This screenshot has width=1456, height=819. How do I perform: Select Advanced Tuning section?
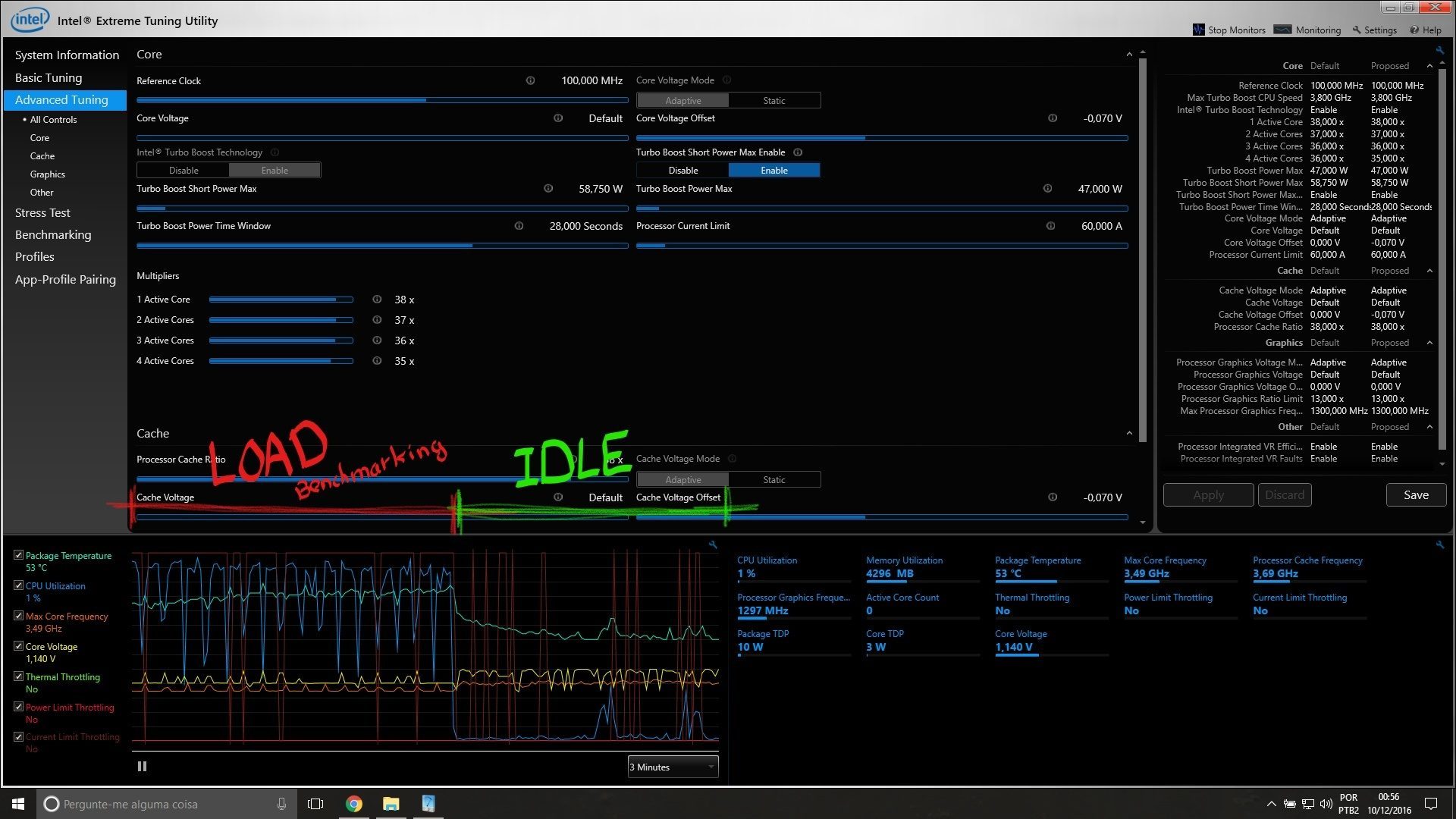65,100
